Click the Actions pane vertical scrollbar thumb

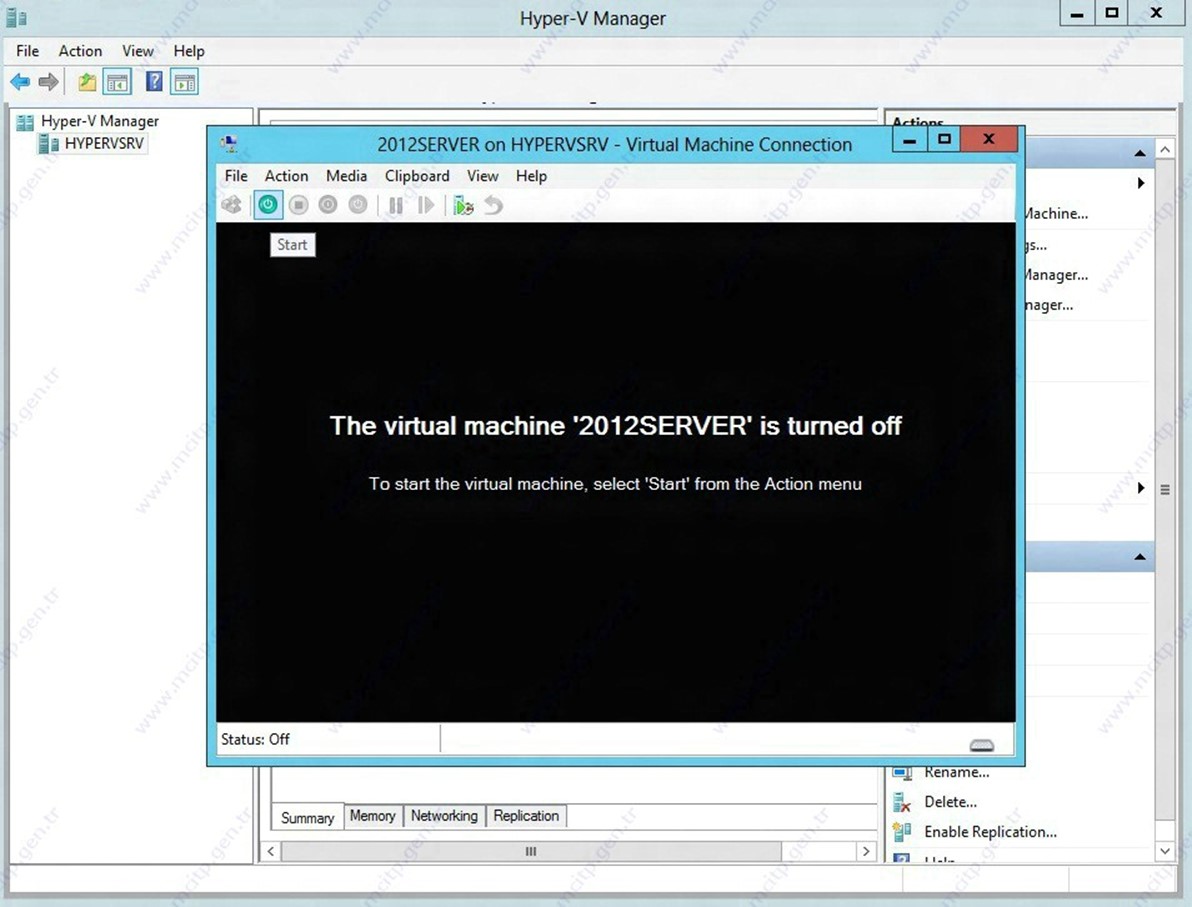pyautogui.click(x=1165, y=489)
